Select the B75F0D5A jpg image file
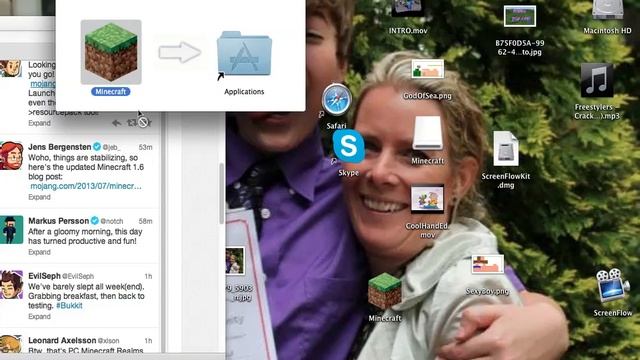The width and height of the screenshot is (640, 360). 520,16
